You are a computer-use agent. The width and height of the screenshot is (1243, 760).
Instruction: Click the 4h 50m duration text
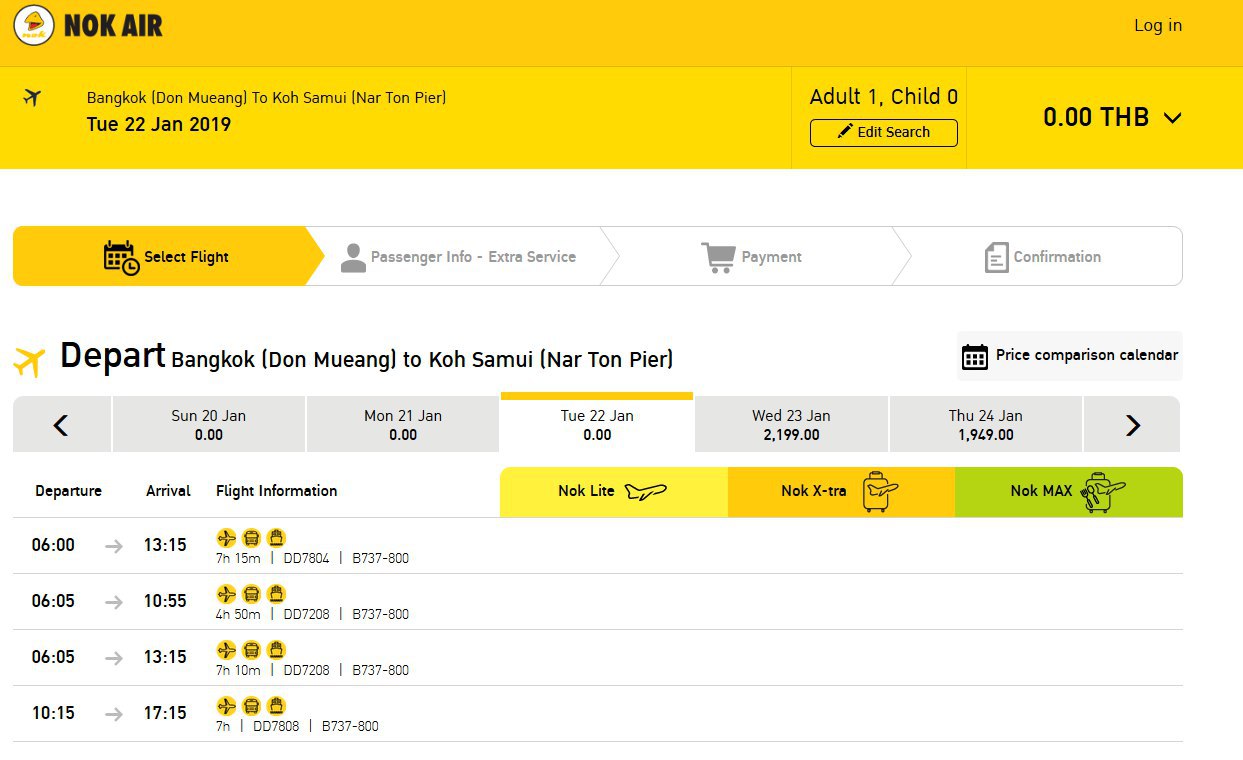click(x=238, y=614)
